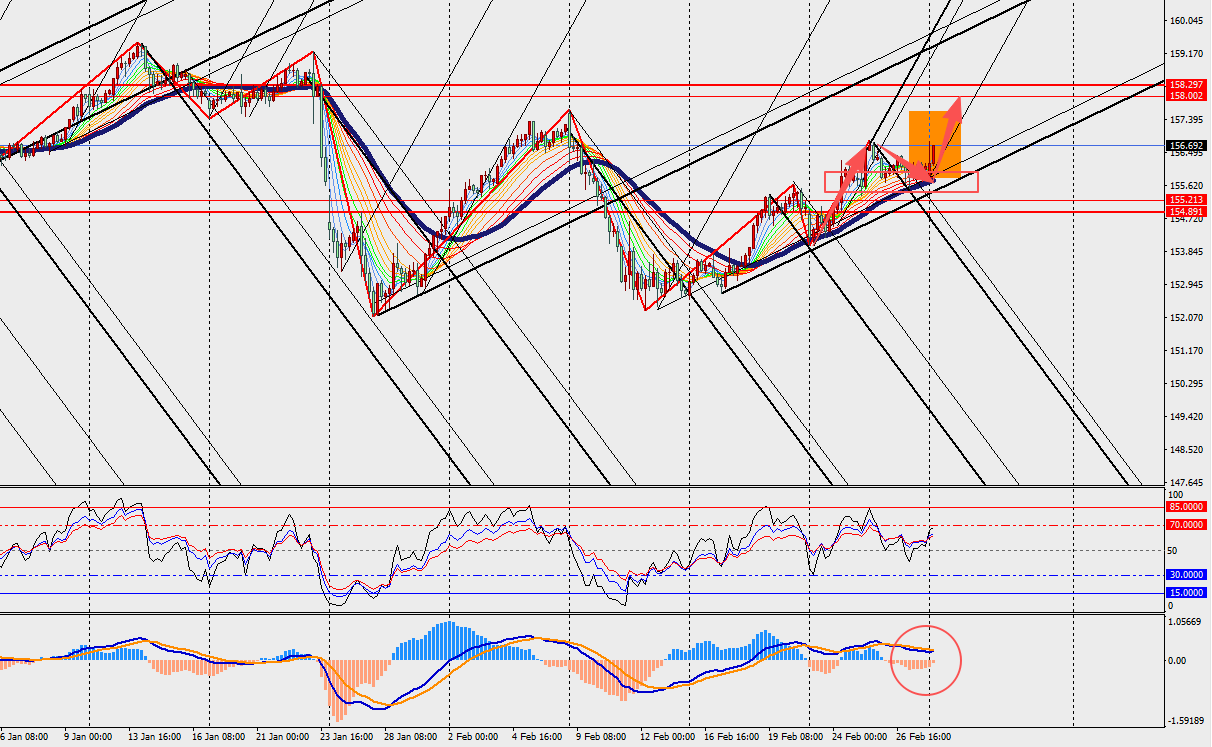Click the 26 Feb 16:00 time axis label
The width and height of the screenshot is (1212, 747).
click(x=923, y=737)
